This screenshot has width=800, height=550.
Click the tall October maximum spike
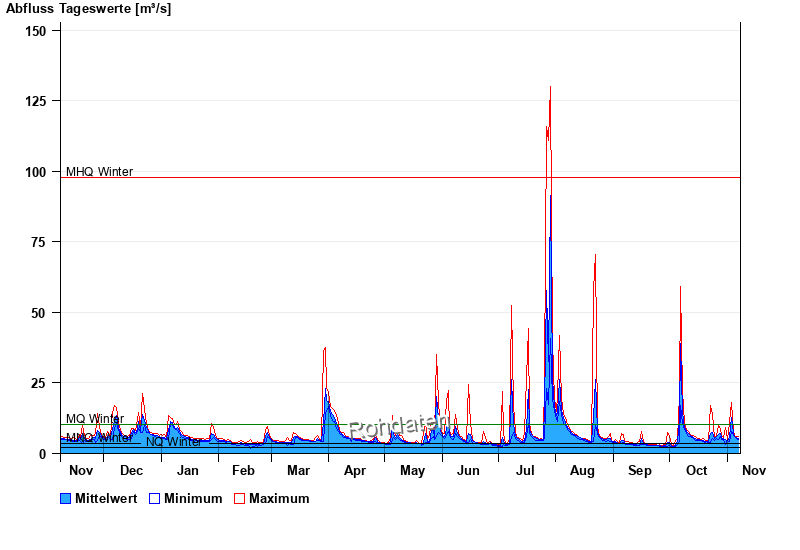[x=681, y=290]
